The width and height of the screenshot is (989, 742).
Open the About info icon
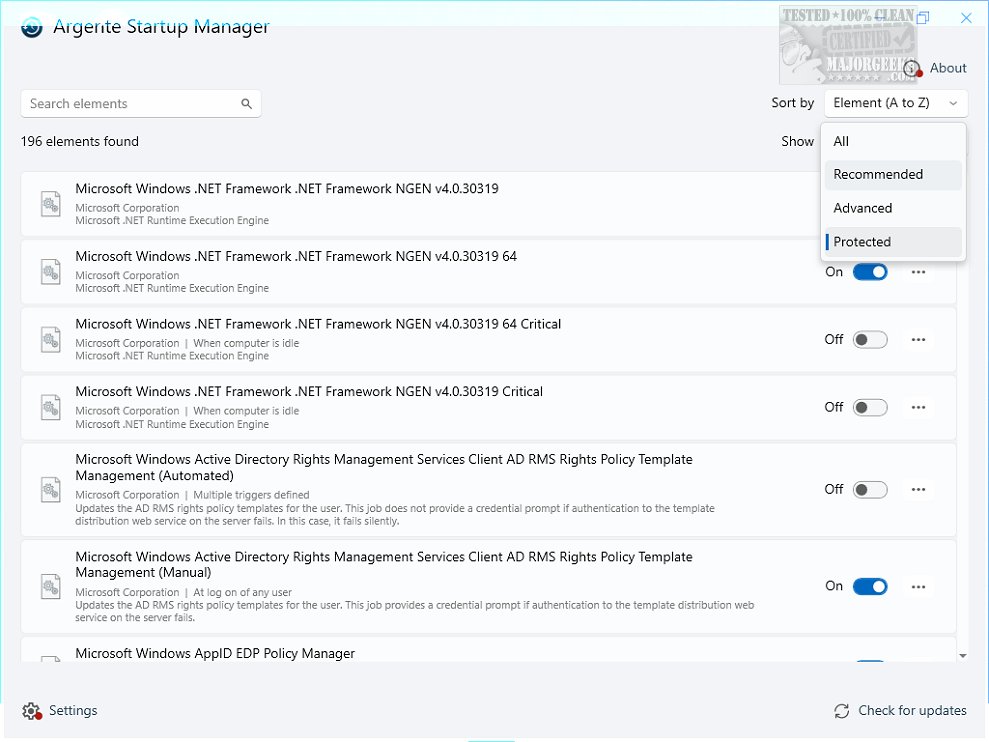click(x=912, y=68)
